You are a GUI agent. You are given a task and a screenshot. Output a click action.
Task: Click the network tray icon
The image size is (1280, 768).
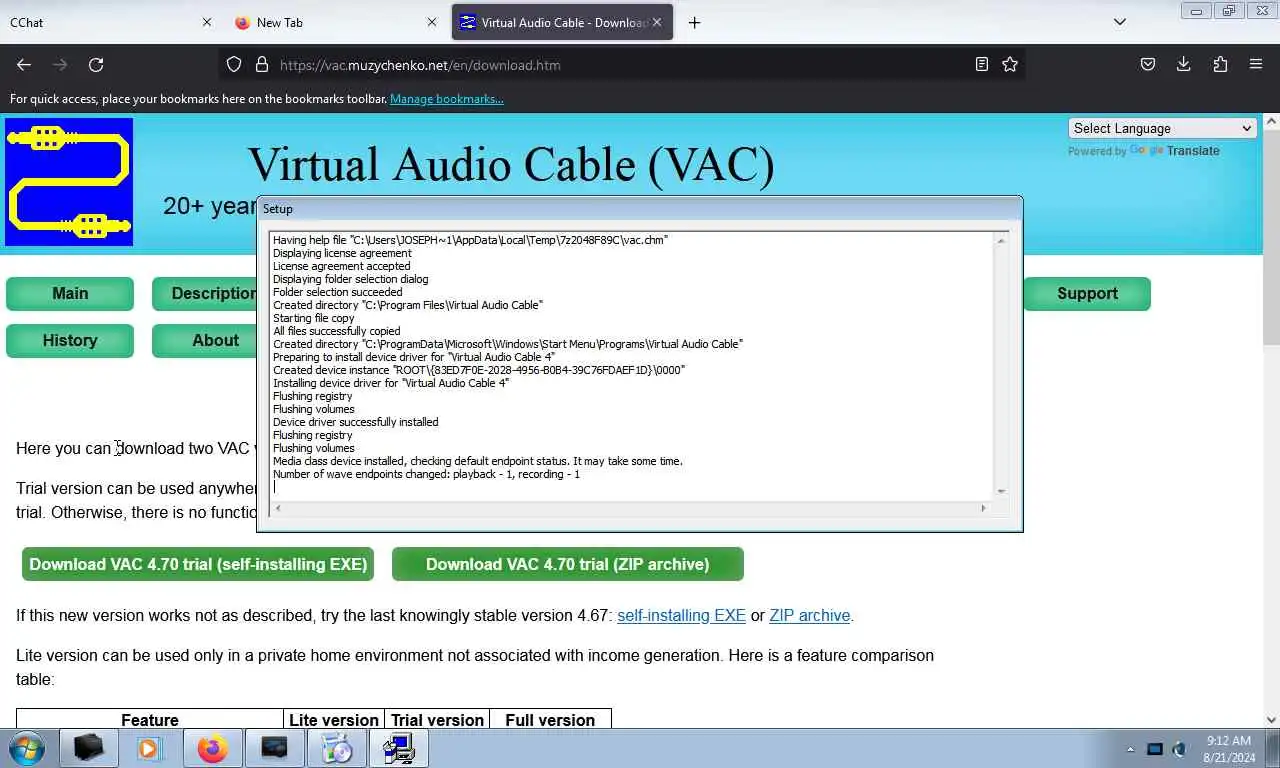point(1155,749)
